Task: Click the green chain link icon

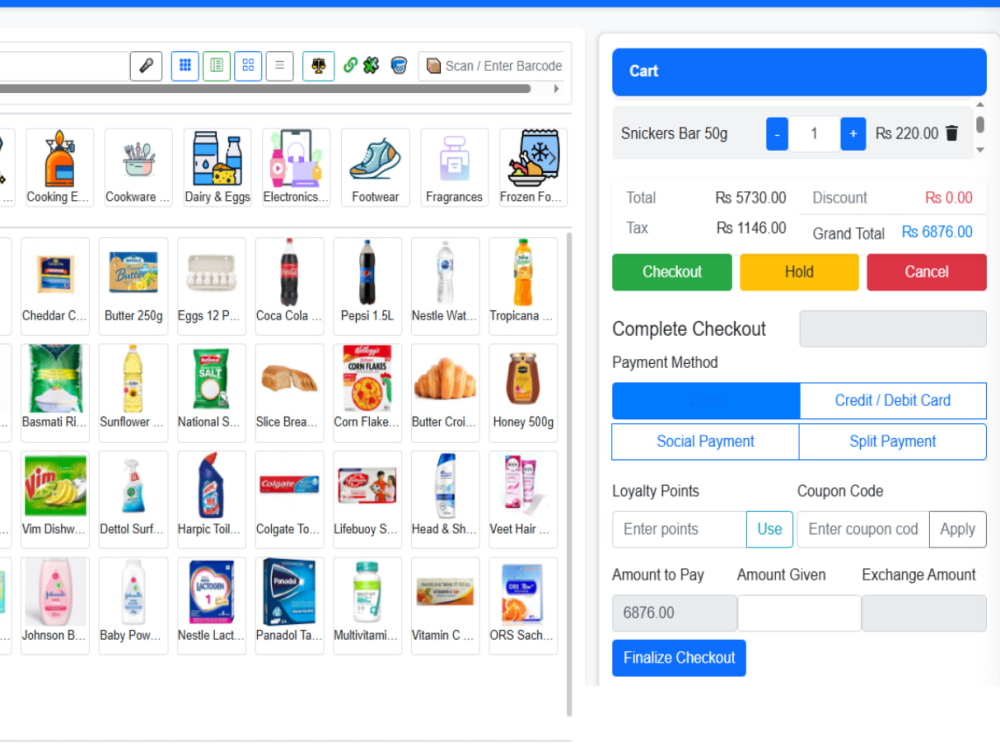Action: pyautogui.click(x=350, y=65)
